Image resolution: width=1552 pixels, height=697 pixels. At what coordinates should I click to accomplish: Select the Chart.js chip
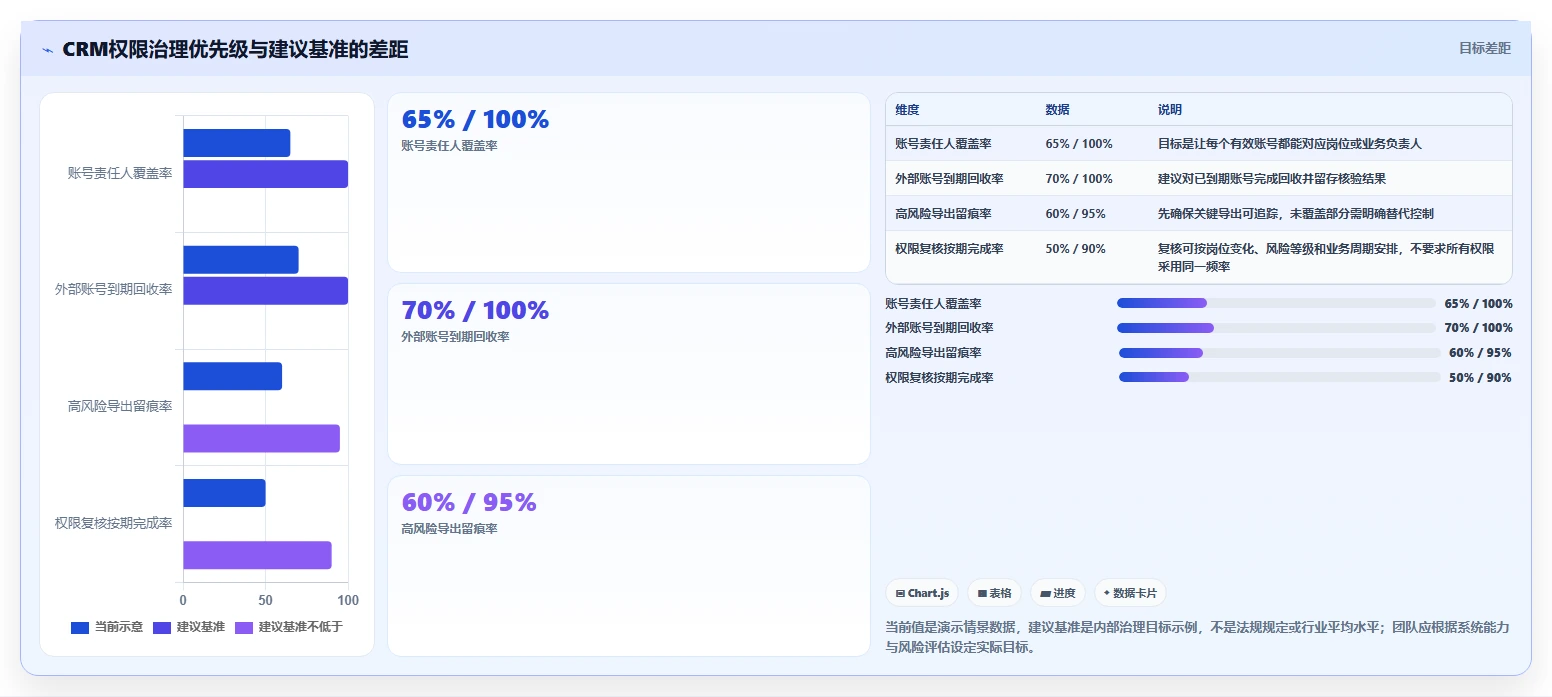coord(922,593)
